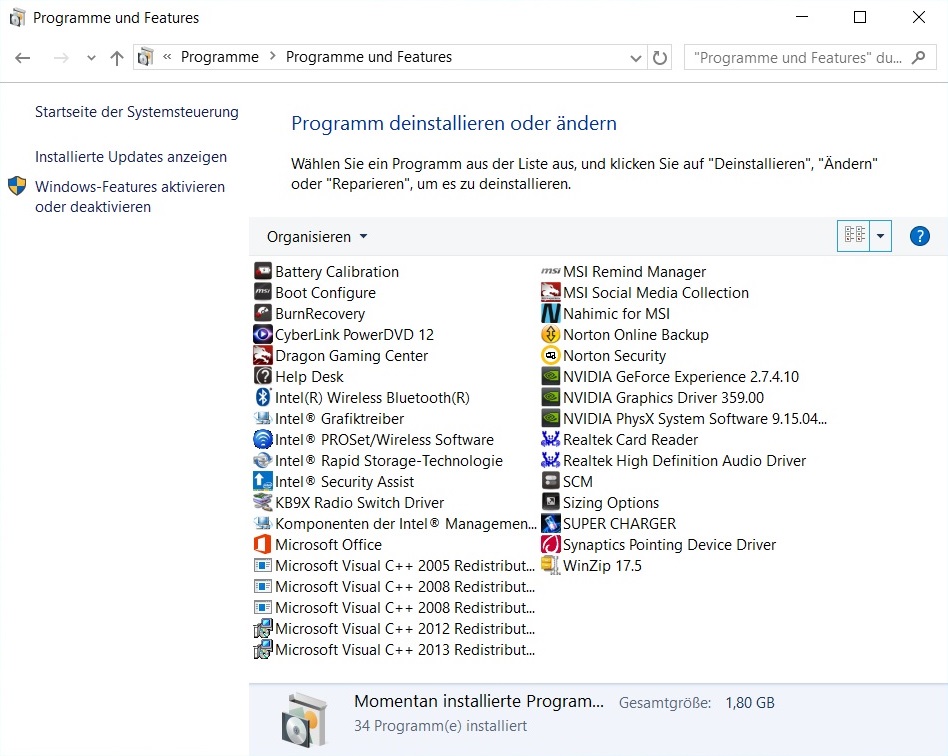Select the Intel Security Assist icon
This screenshot has width=948, height=756.
pyautogui.click(x=262, y=481)
